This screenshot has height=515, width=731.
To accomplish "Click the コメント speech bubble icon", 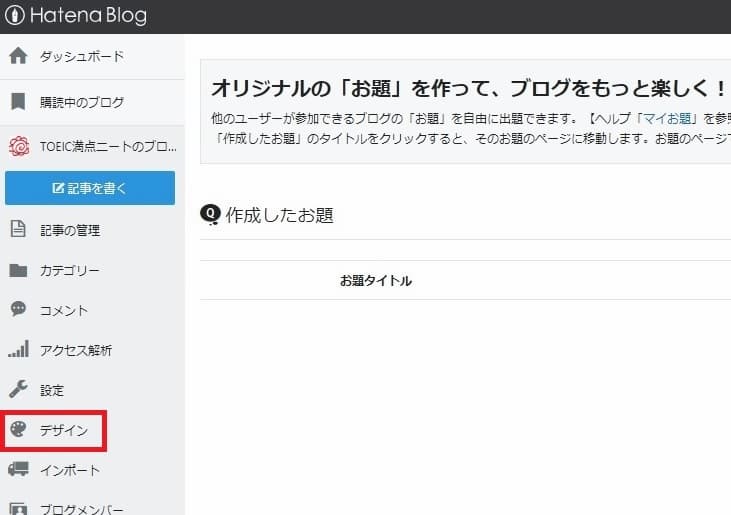I will pos(18,309).
